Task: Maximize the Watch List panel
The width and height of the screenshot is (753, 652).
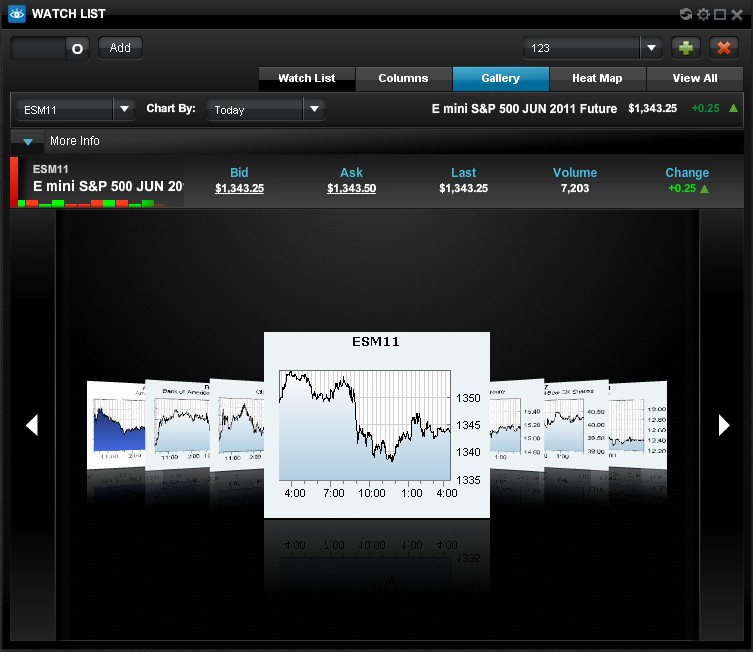Action: (x=720, y=14)
